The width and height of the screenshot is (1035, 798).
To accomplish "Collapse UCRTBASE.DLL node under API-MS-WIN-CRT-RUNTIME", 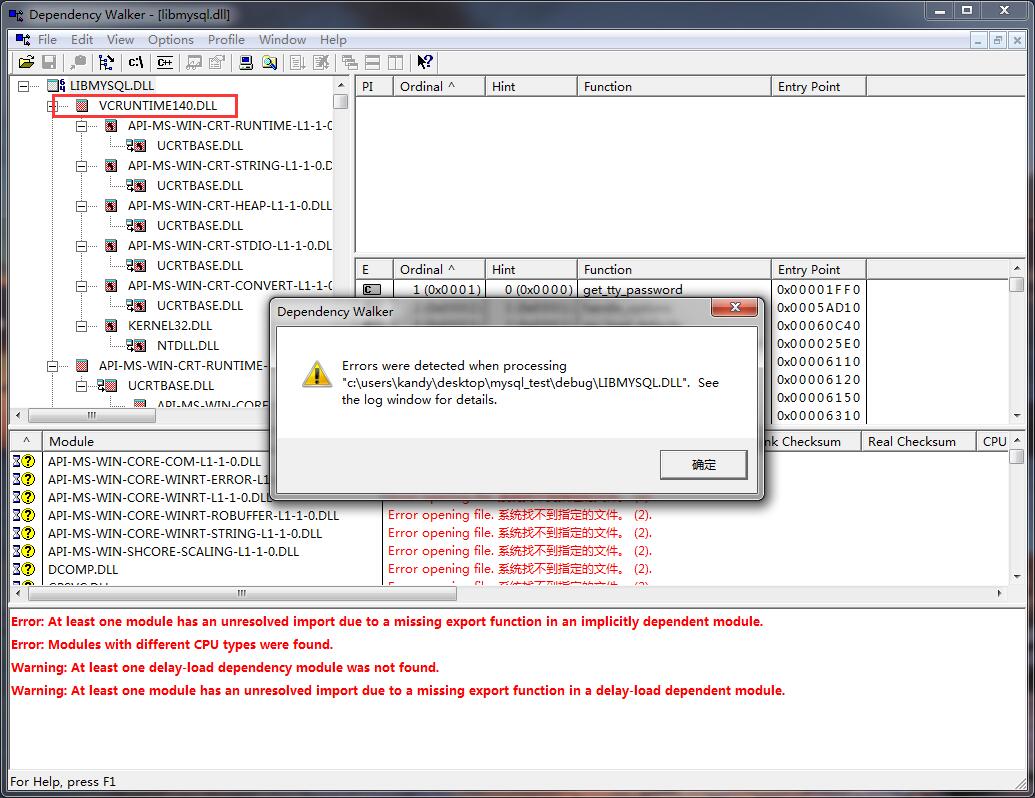I will [x=81, y=385].
